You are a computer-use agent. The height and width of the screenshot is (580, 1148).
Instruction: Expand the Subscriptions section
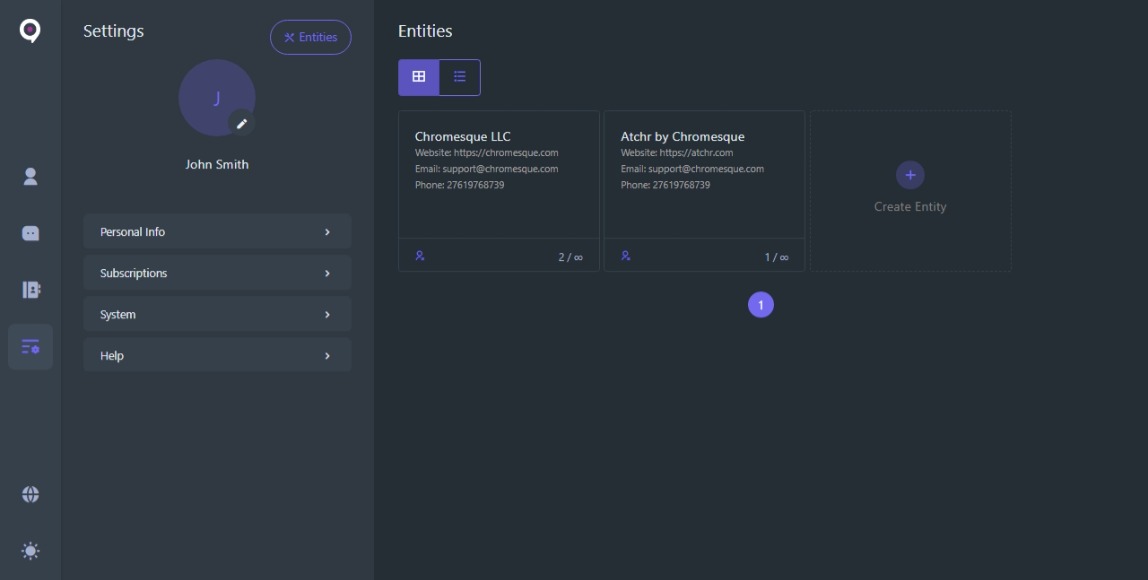217,273
